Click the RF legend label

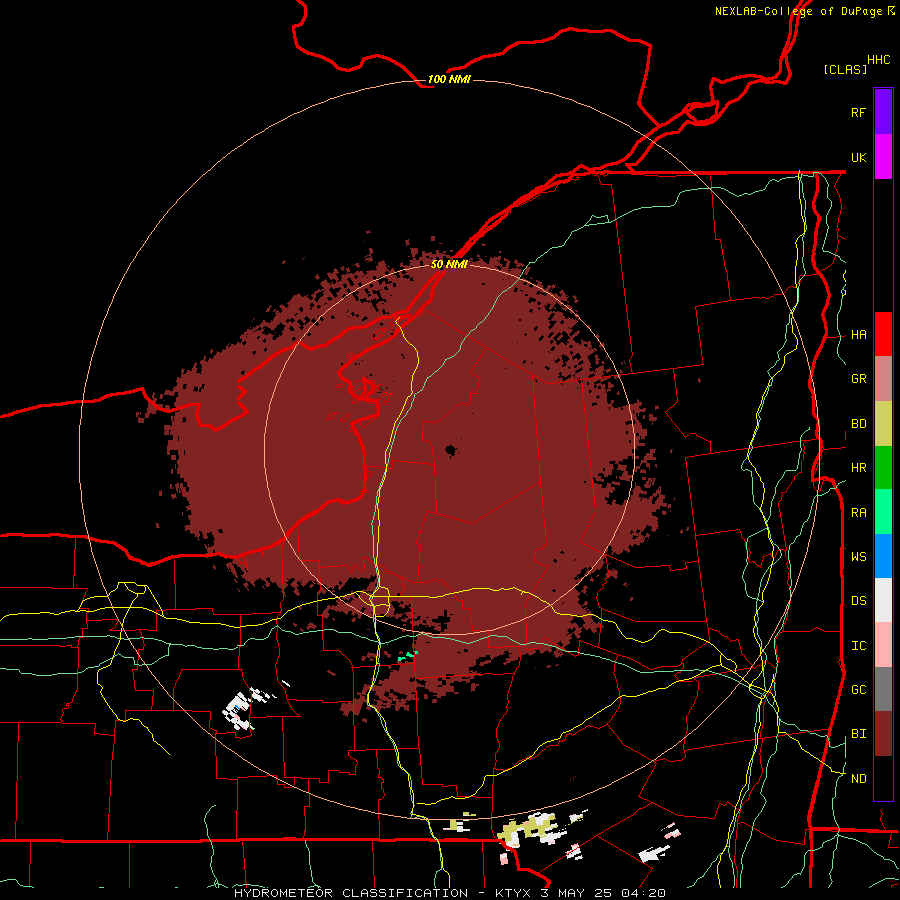click(x=858, y=112)
